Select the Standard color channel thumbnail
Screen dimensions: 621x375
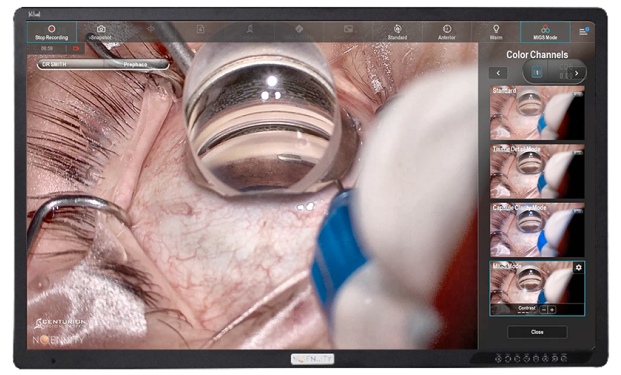point(537,113)
